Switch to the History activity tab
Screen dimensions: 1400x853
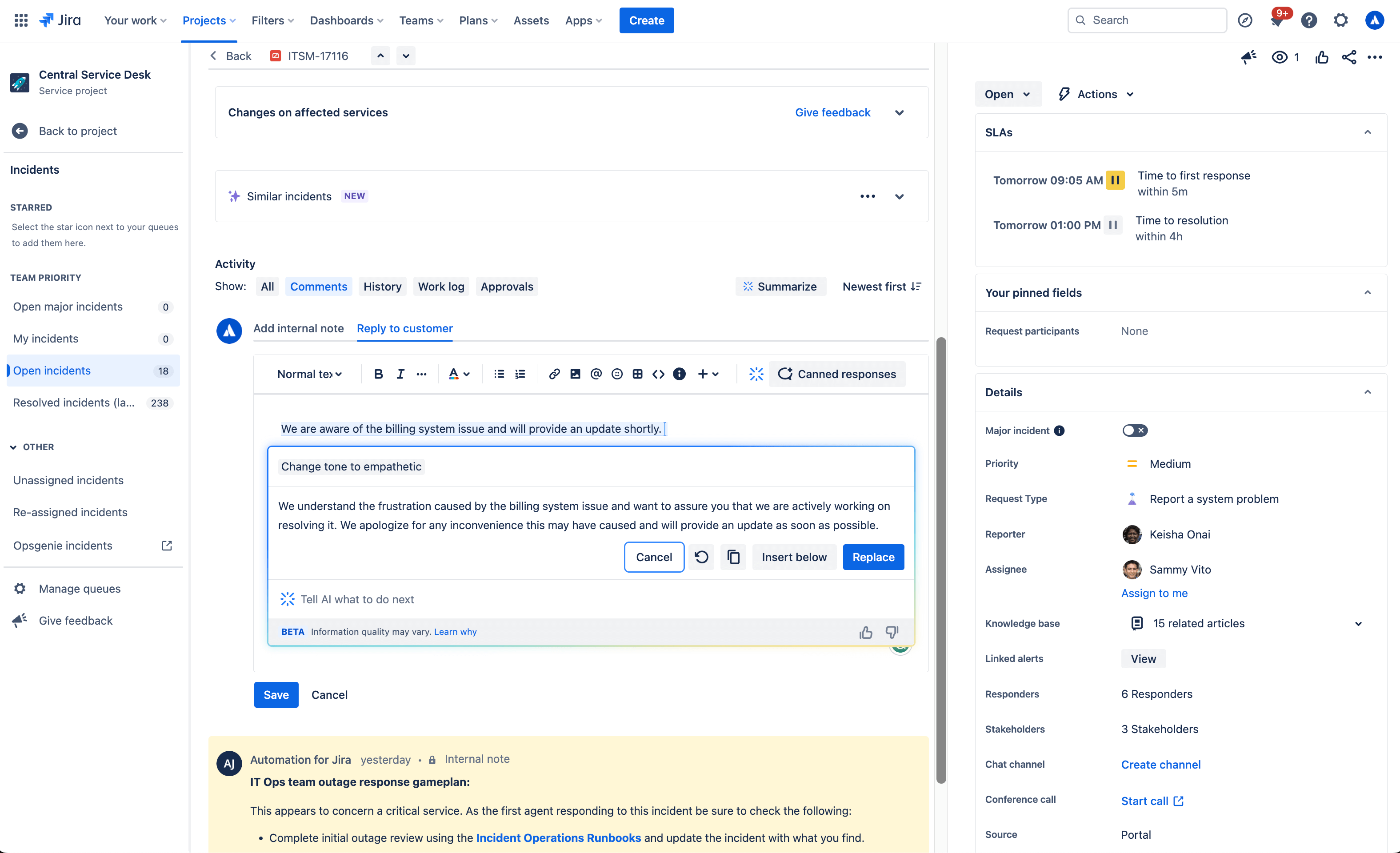point(382,286)
